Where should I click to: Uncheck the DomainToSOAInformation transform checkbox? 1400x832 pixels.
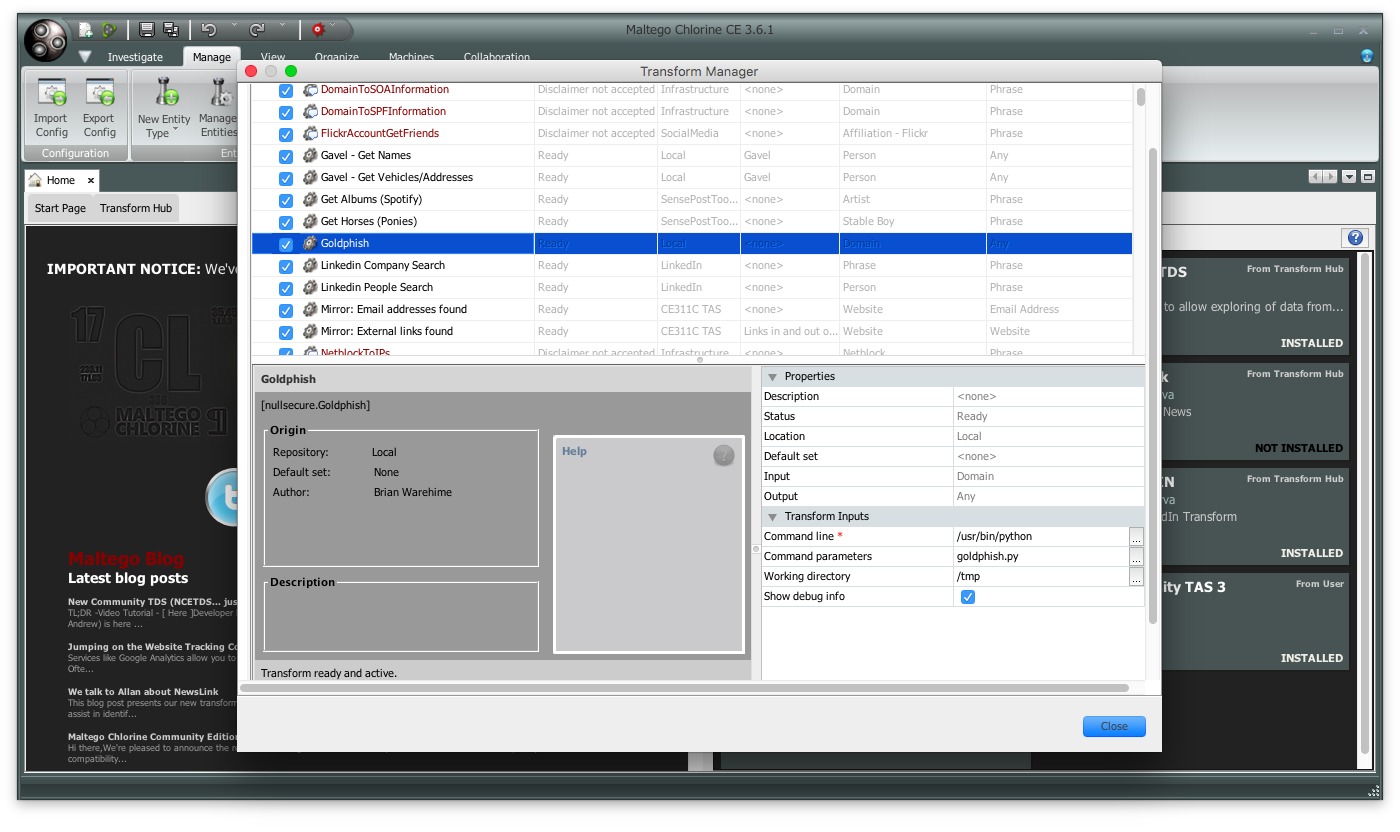point(286,90)
